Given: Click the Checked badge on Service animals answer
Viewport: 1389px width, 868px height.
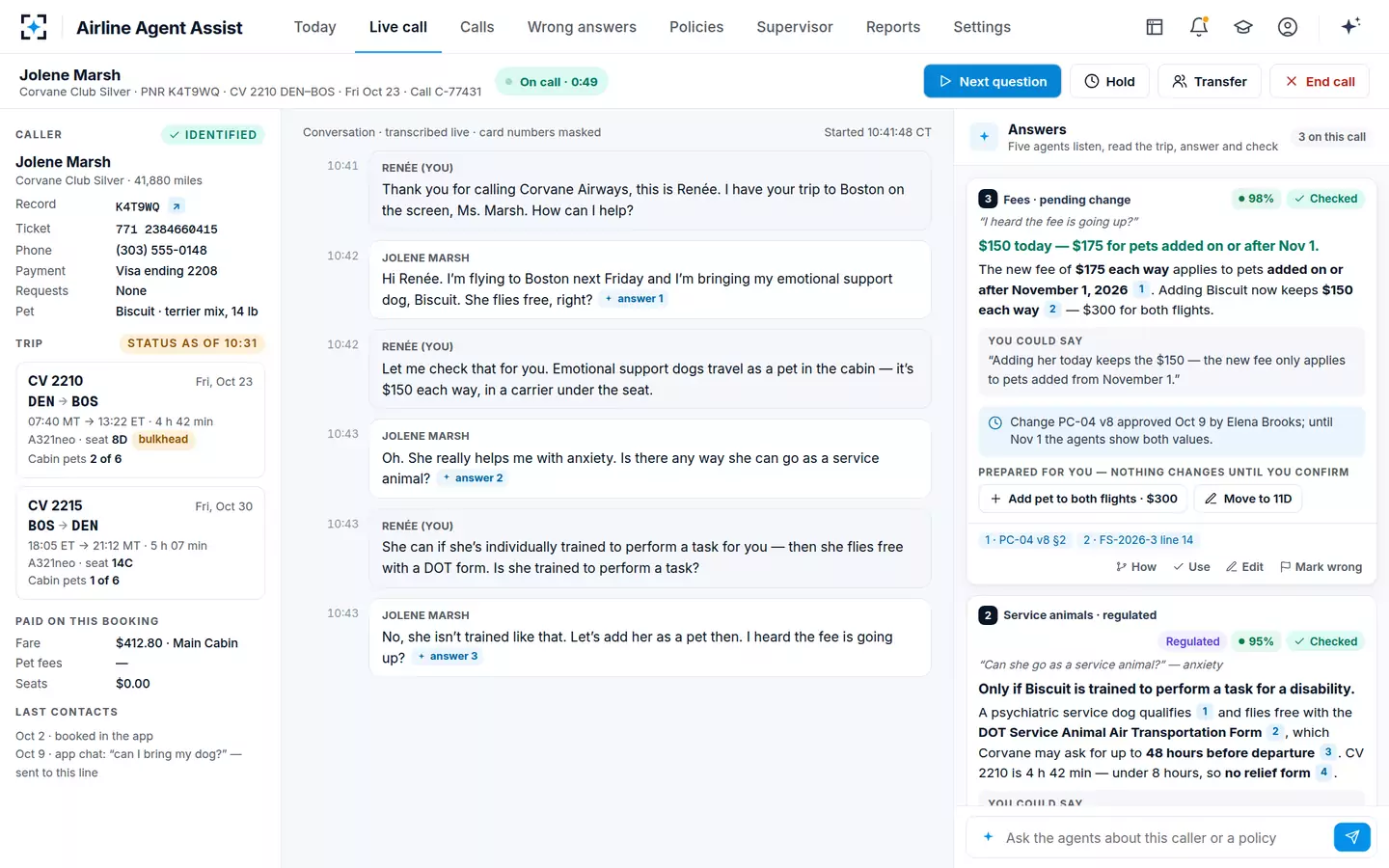Looking at the screenshot, I should coord(1325,641).
